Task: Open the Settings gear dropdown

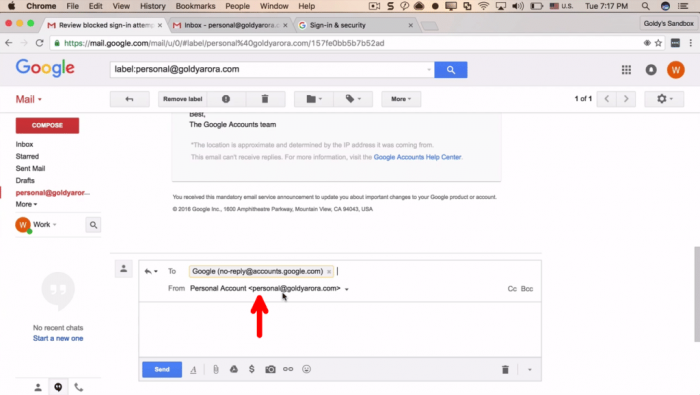Action: [x=664, y=99]
